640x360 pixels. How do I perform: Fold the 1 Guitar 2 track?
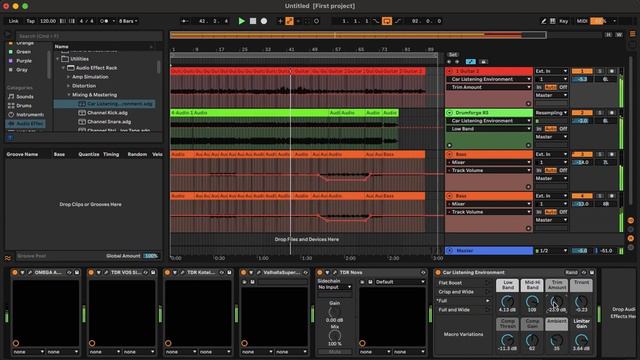pyautogui.click(x=450, y=71)
